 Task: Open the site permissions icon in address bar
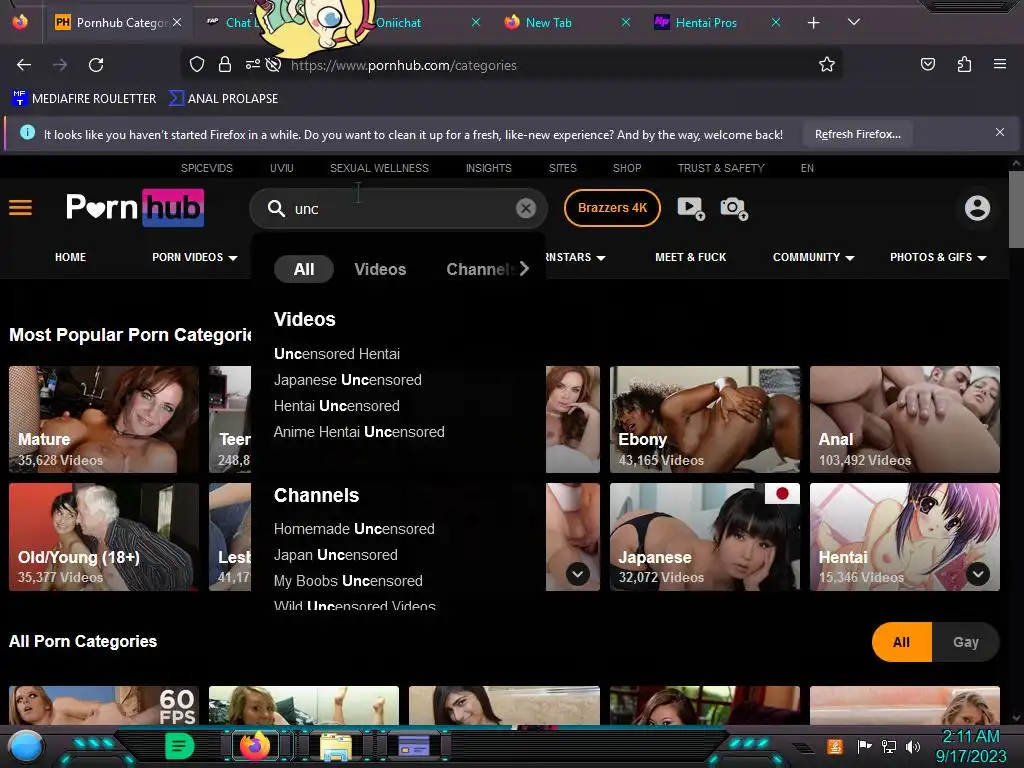(252, 64)
